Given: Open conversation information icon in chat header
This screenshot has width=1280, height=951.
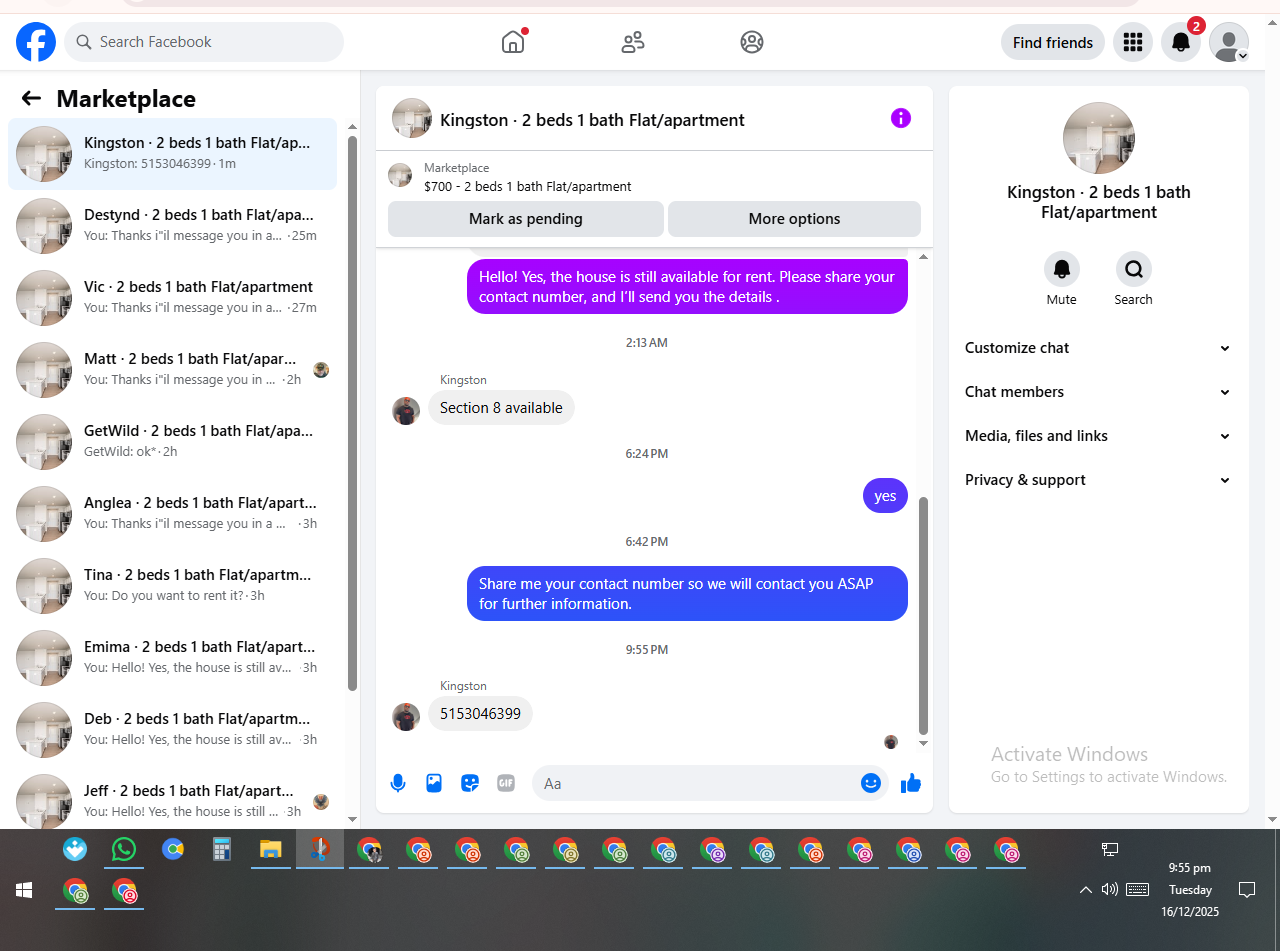Looking at the screenshot, I should pos(901,118).
